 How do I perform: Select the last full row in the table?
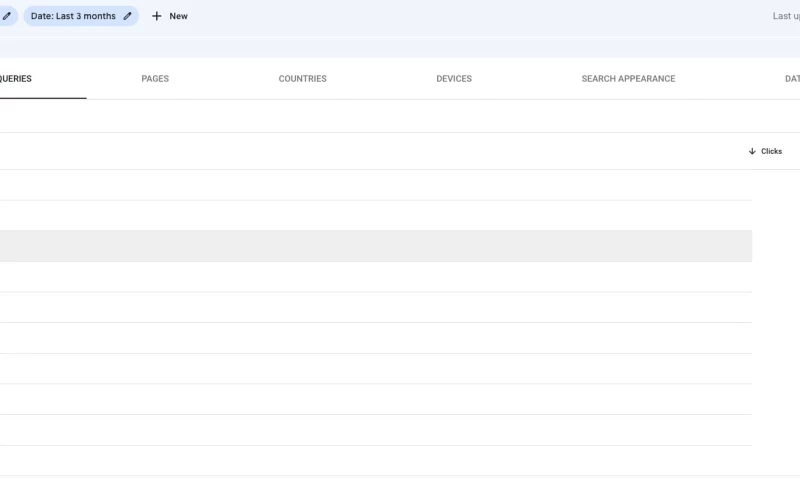[375, 461]
